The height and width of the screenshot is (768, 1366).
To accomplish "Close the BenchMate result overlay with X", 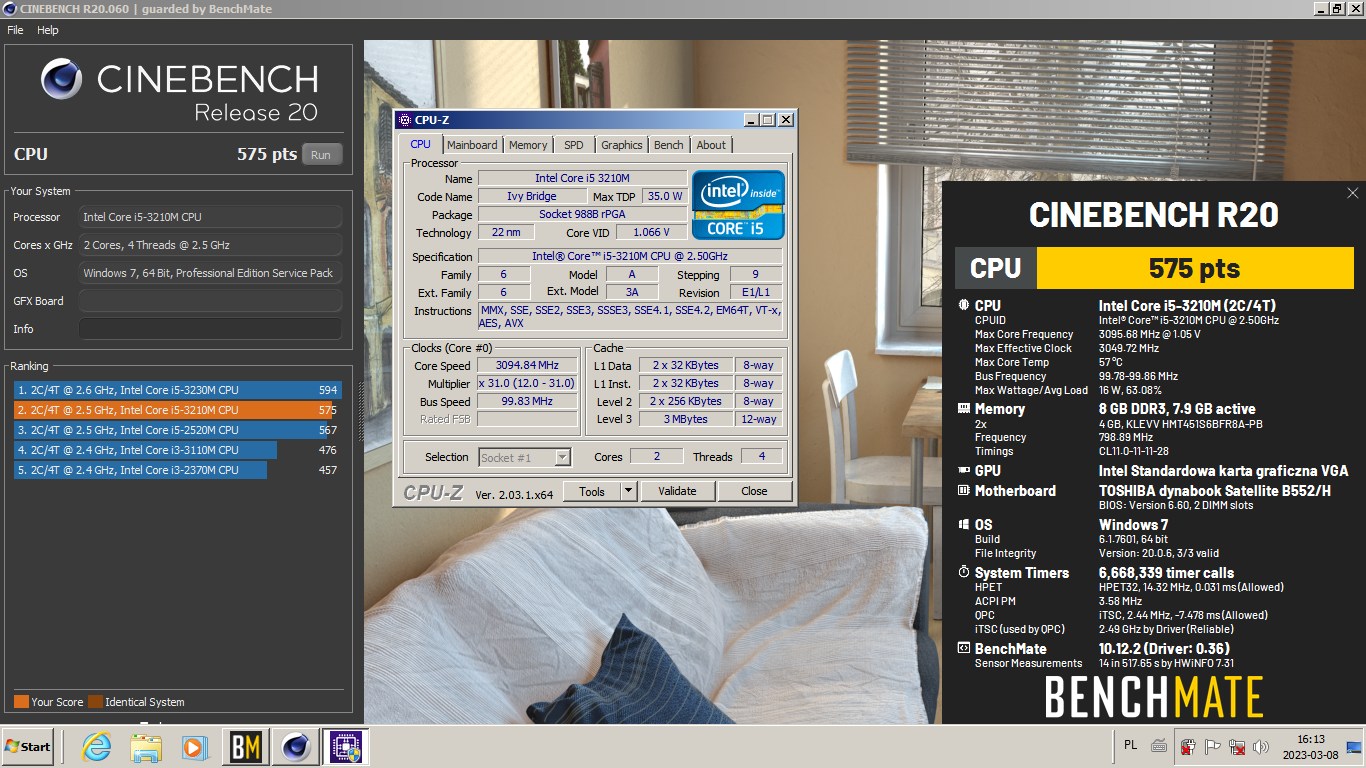I will click(1353, 193).
